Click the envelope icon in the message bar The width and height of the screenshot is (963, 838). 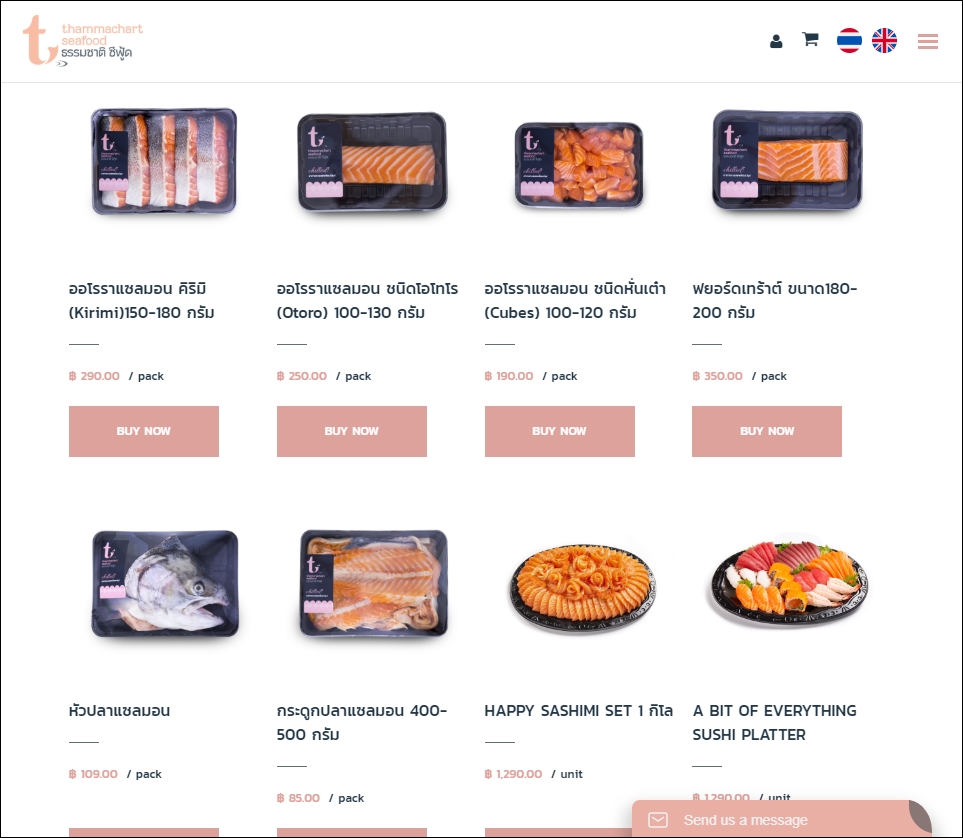[x=658, y=820]
